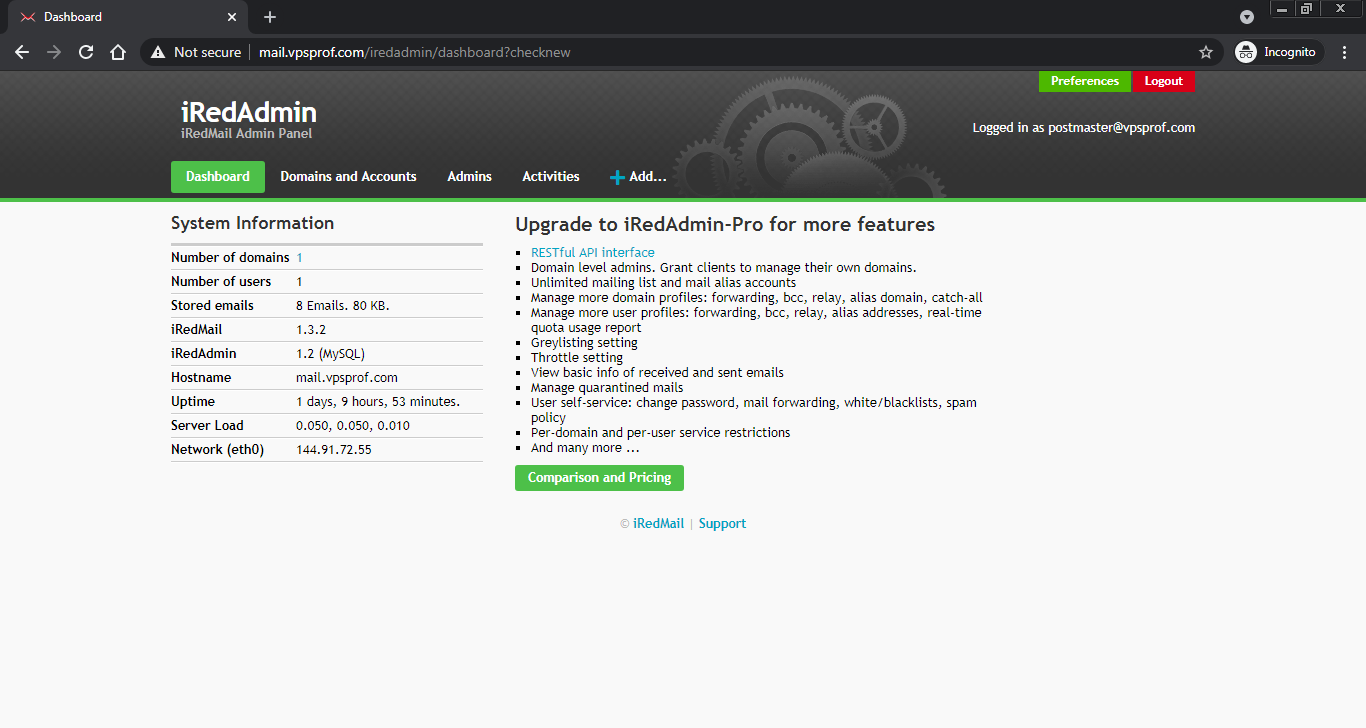Open the Support footer link
This screenshot has width=1366, height=728.
(x=722, y=523)
